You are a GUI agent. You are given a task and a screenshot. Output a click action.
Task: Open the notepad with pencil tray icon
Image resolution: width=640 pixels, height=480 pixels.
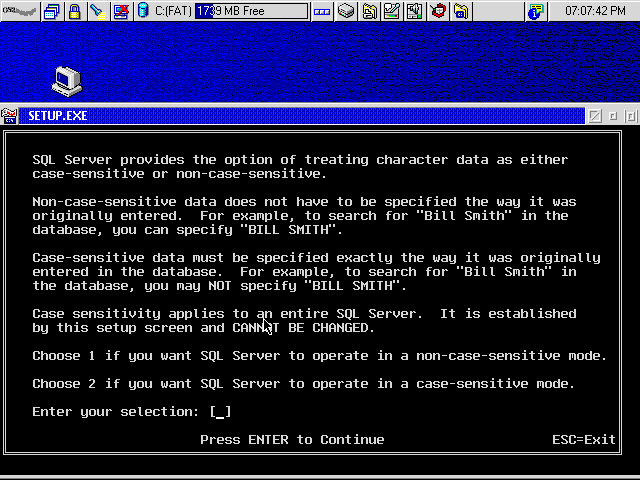(x=392, y=11)
